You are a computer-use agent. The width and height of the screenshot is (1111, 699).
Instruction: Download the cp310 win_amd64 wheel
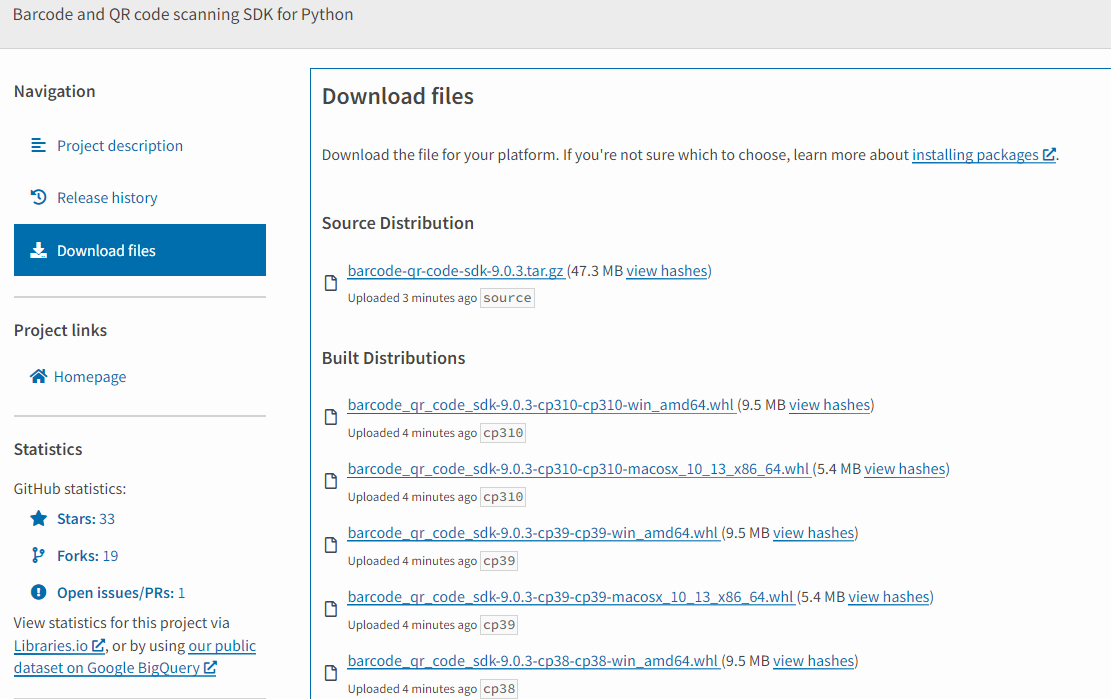tap(540, 405)
